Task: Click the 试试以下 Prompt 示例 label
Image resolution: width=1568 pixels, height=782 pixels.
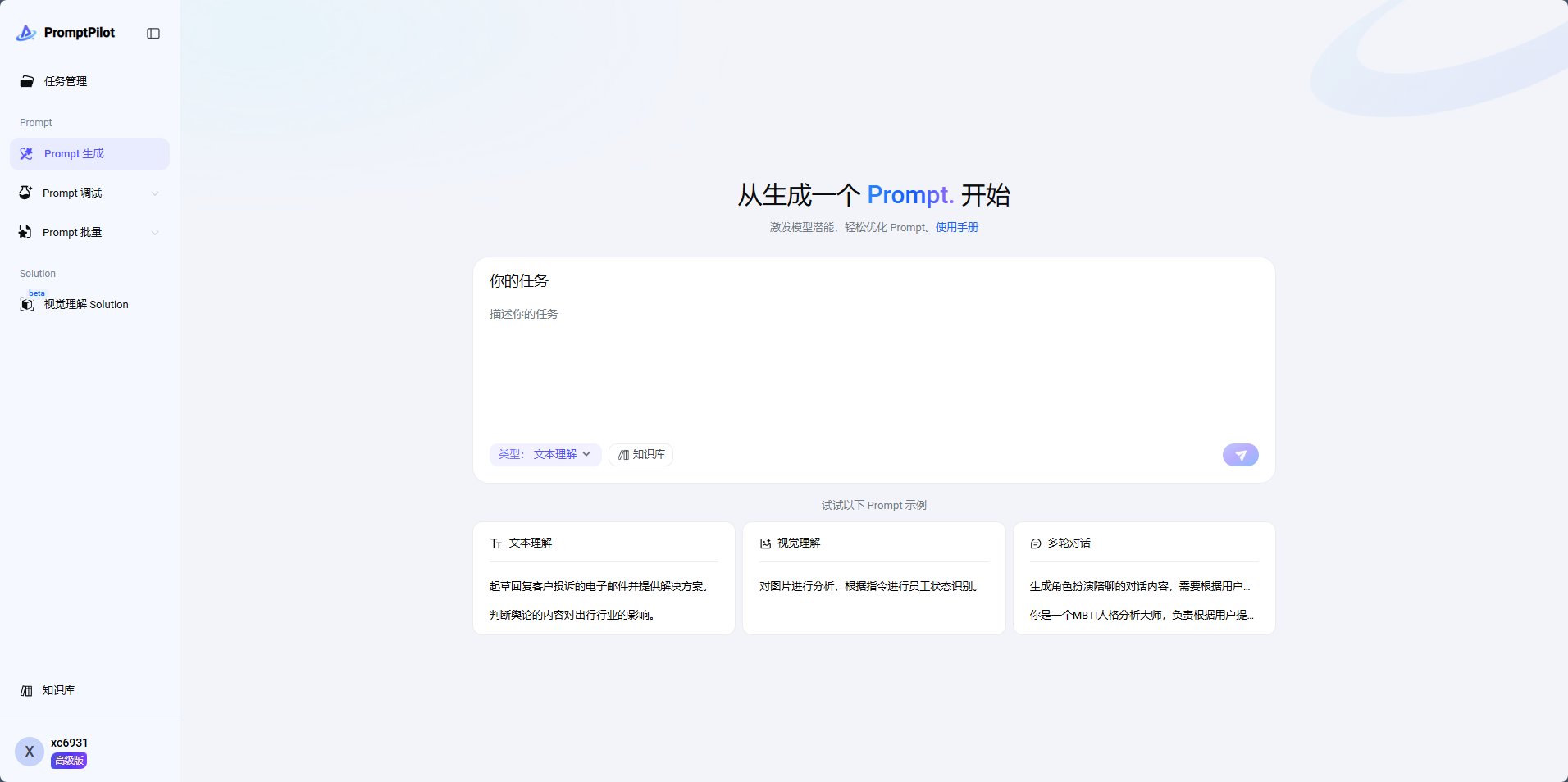Action: pyautogui.click(x=874, y=505)
